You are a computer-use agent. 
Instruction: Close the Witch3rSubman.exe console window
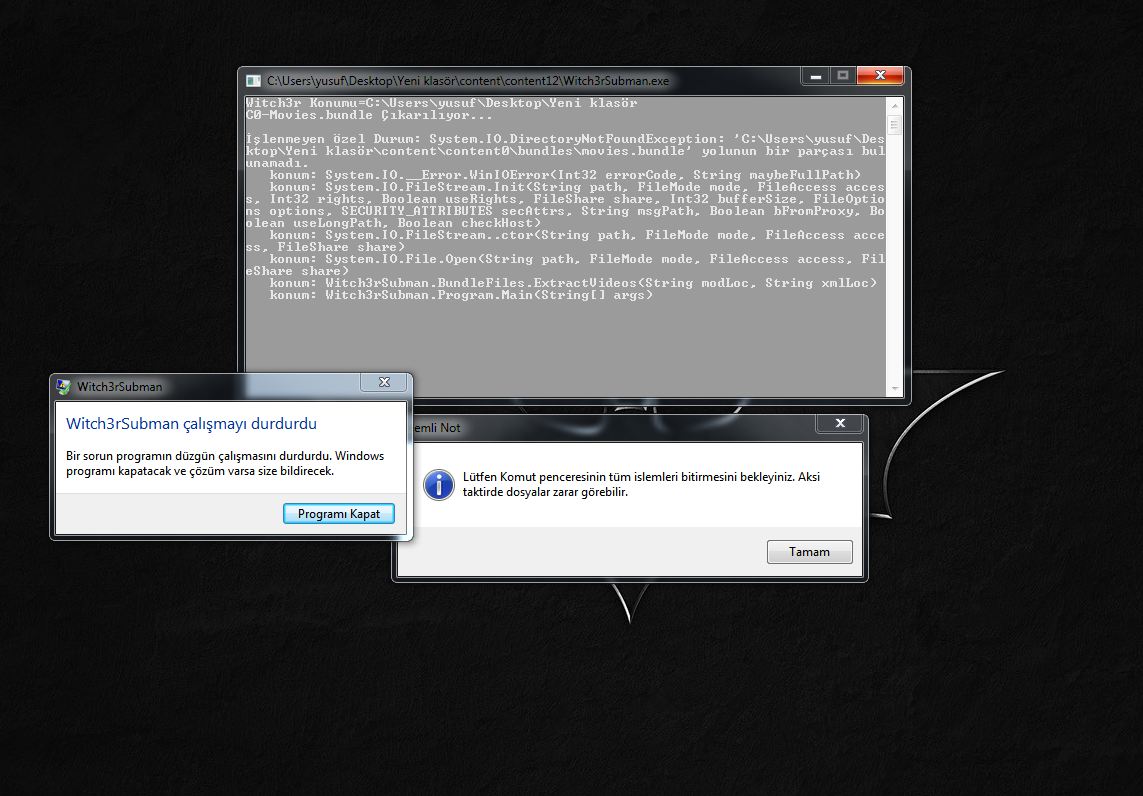880,75
